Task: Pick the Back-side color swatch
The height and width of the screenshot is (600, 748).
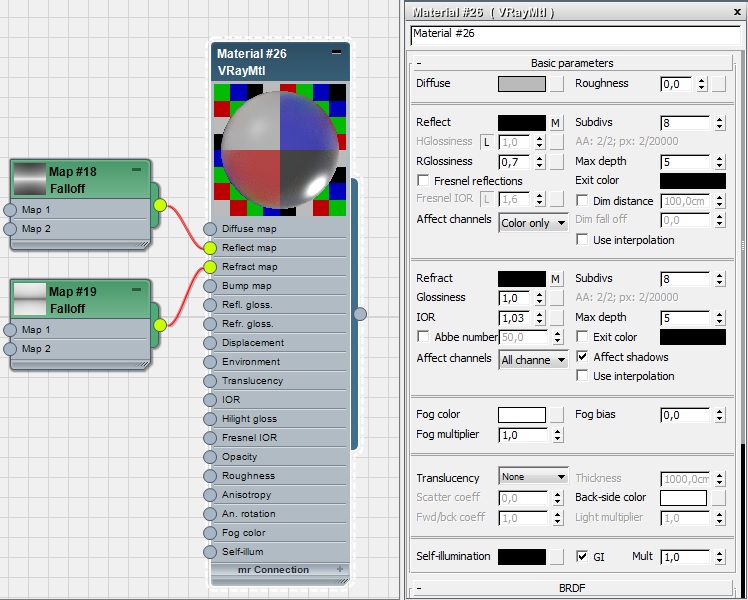Action: tap(683, 497)
